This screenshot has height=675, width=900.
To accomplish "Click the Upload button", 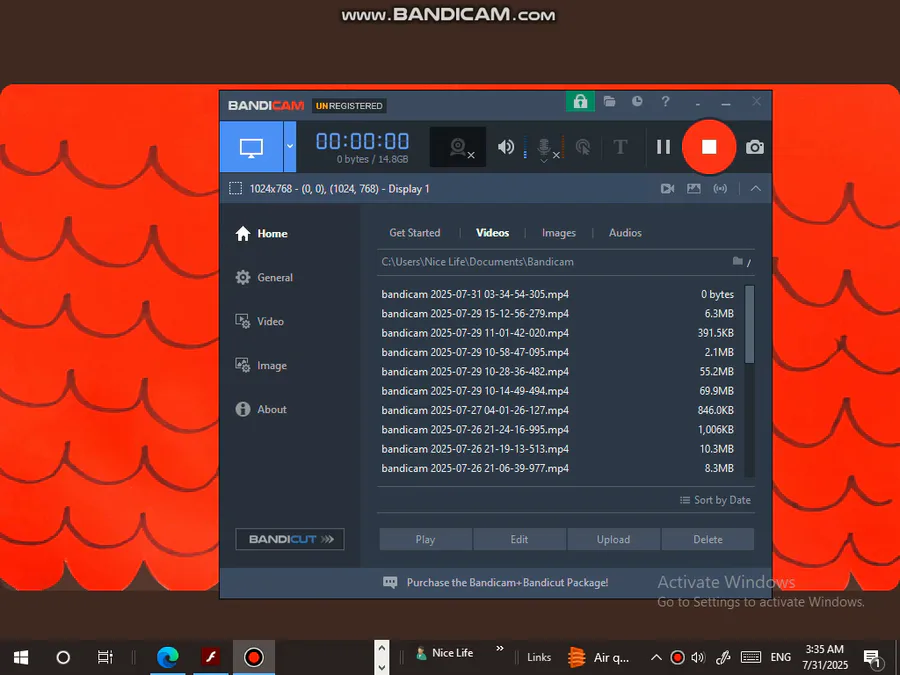I will pyautogui.click(x=614, y=540).
